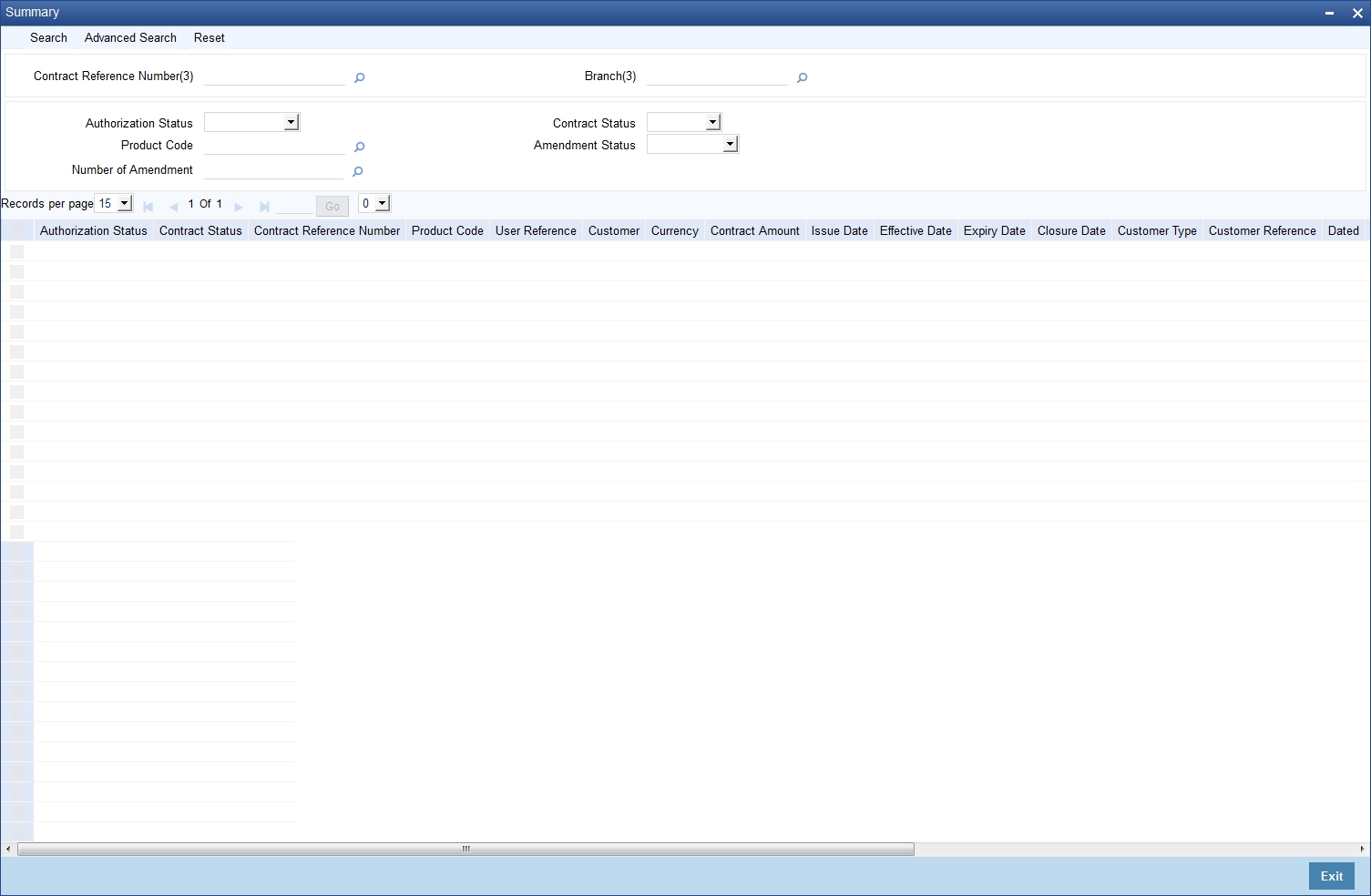Sort by Contract Reference Number column header
This screenshot has width=1371, height=896.
click(327, 230)
